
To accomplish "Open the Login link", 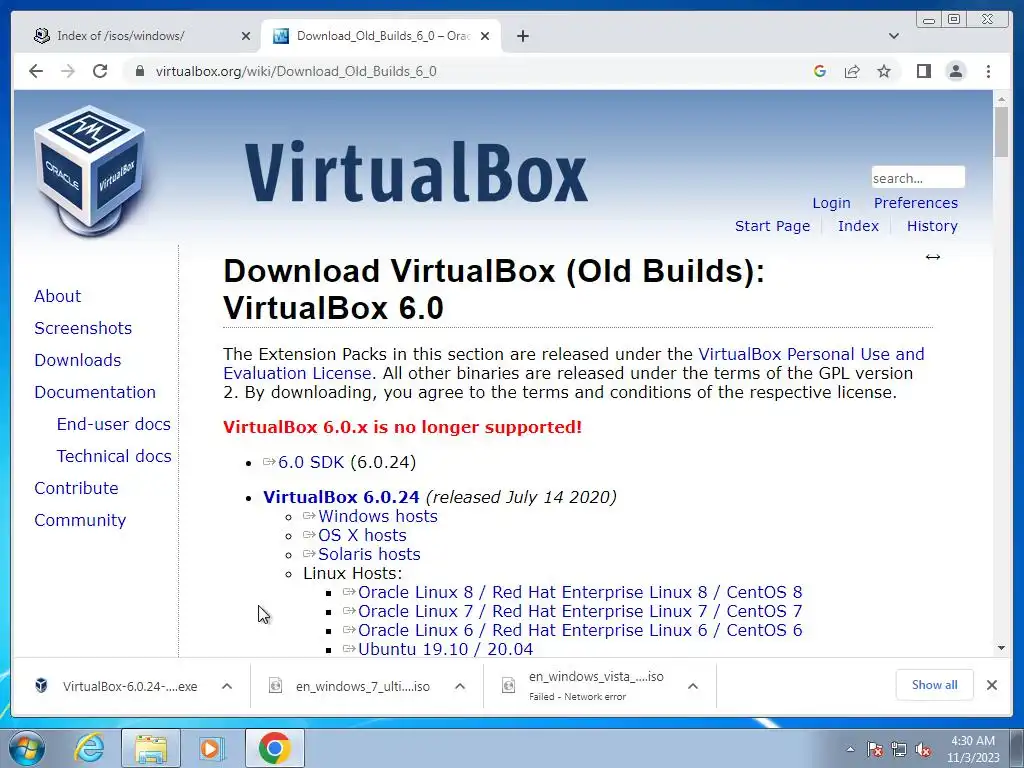I will click(x=831, y=203).
